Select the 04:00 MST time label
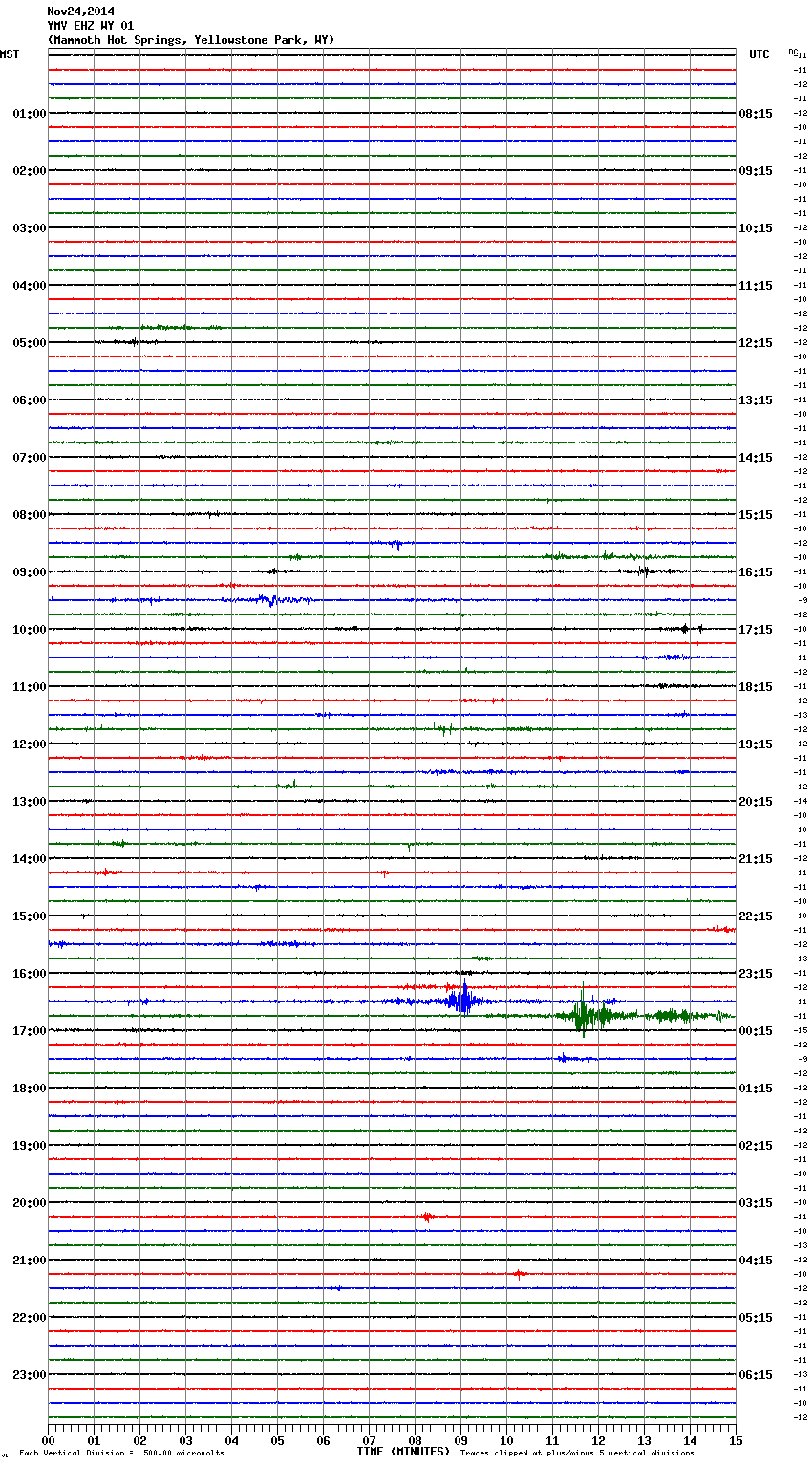This screenshot has width=812, height=1466. point(29,286)
